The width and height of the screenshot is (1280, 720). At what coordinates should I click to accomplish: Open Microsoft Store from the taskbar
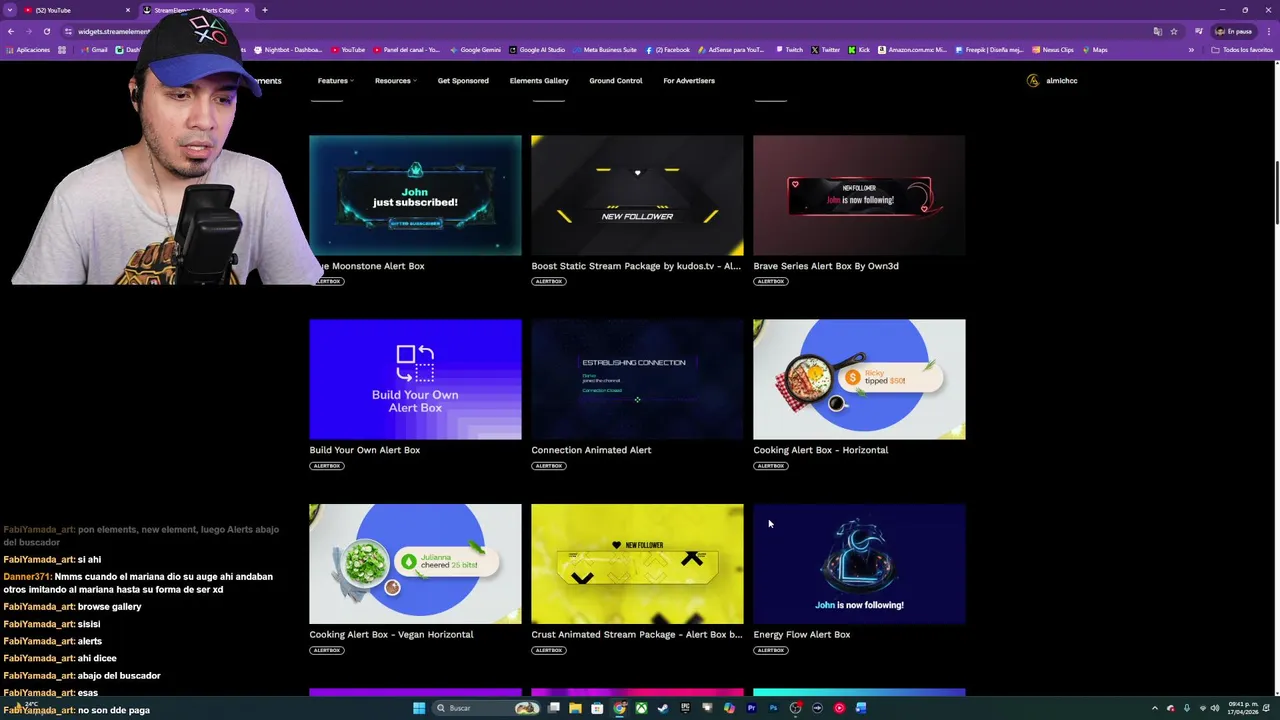[597, 708]
